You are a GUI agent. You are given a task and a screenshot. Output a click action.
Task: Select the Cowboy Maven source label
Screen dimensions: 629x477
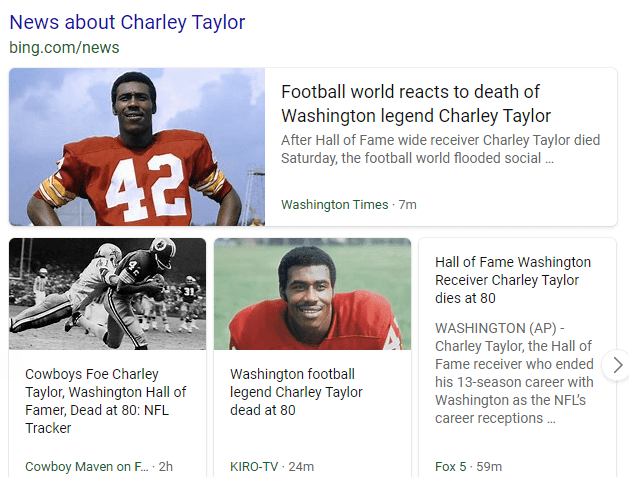click(86, 466)
